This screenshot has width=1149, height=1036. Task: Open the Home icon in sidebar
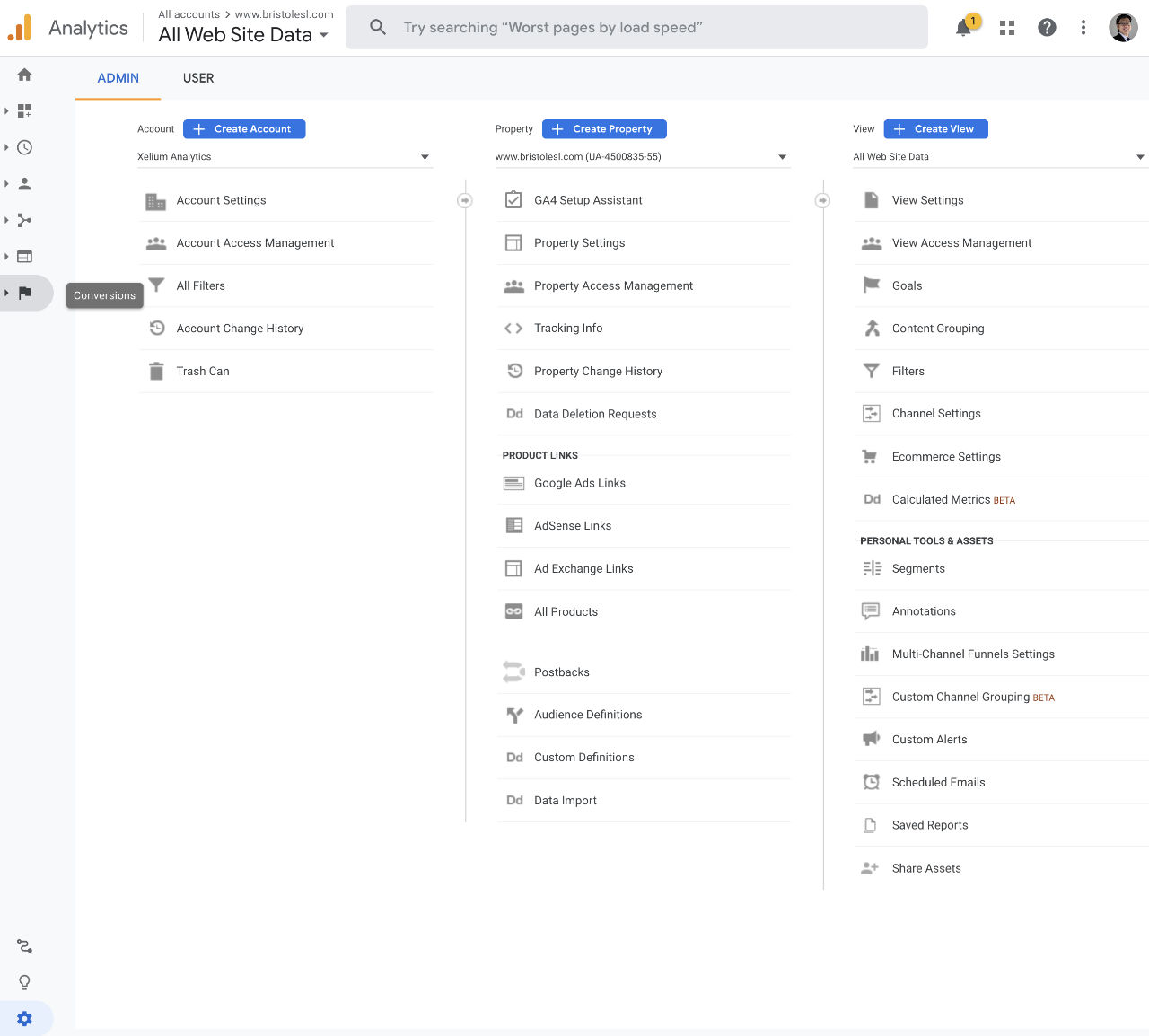click(24, 75)
